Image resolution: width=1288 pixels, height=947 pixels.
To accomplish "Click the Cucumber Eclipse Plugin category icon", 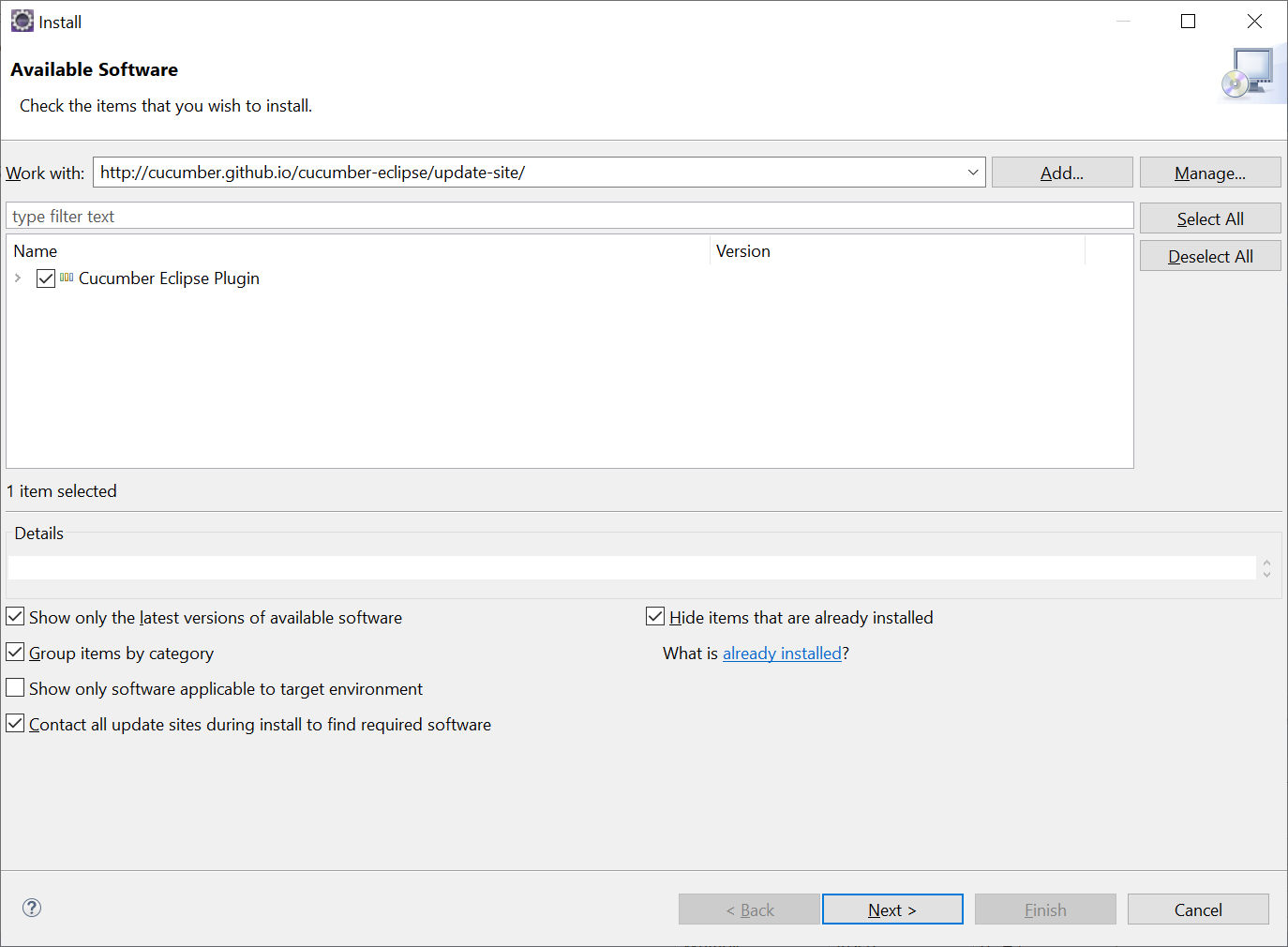I will (67, 278).
